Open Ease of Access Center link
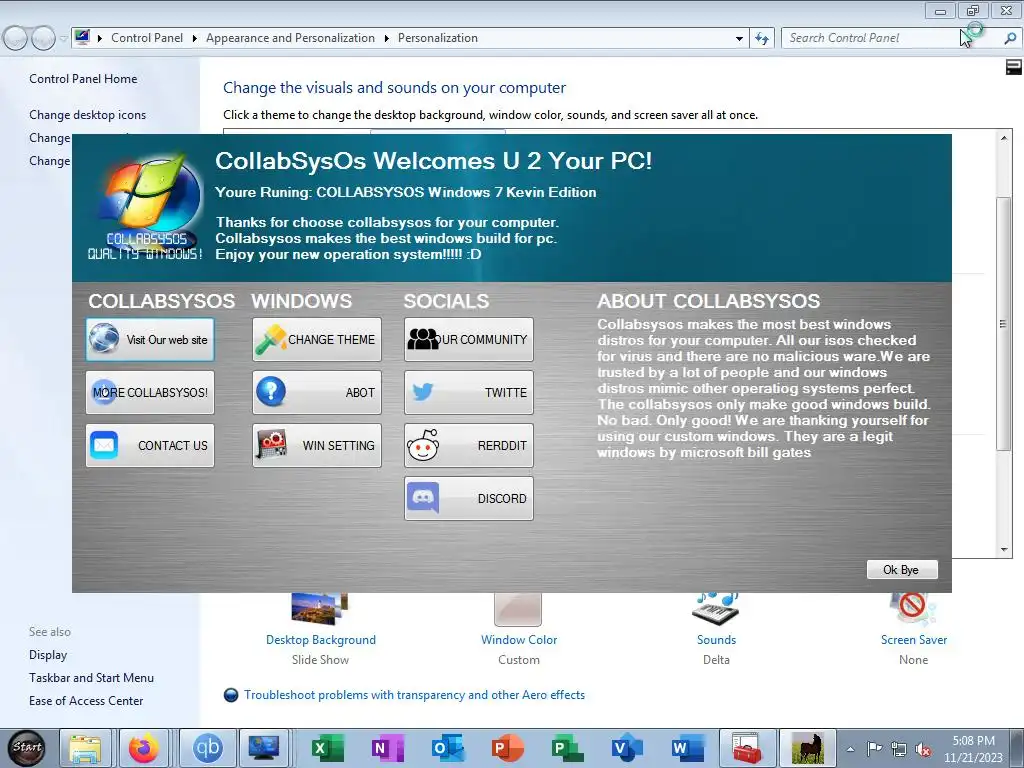The width and height of the screenshot is (1024, 768). coord(86,701)
